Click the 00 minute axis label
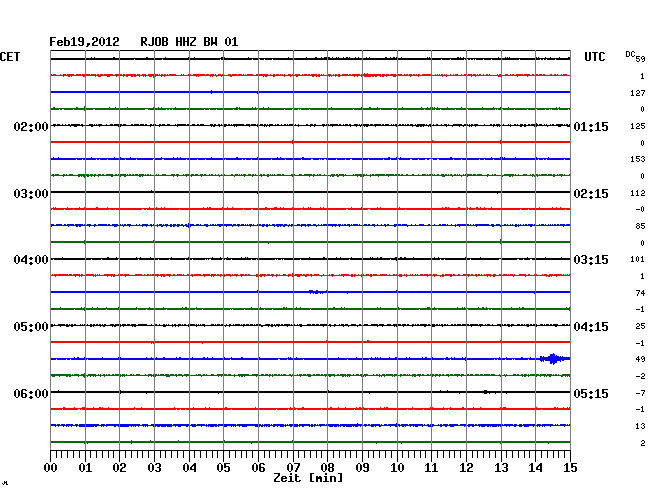 (x=51, y=468)
